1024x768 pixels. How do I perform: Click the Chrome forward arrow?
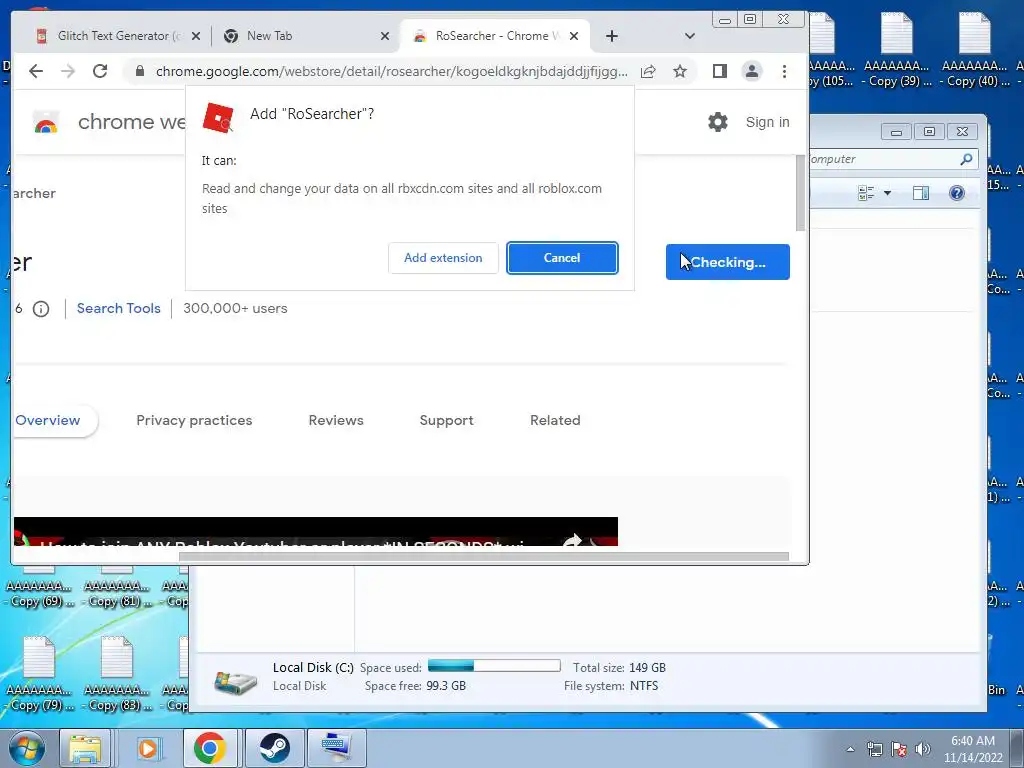68,71
